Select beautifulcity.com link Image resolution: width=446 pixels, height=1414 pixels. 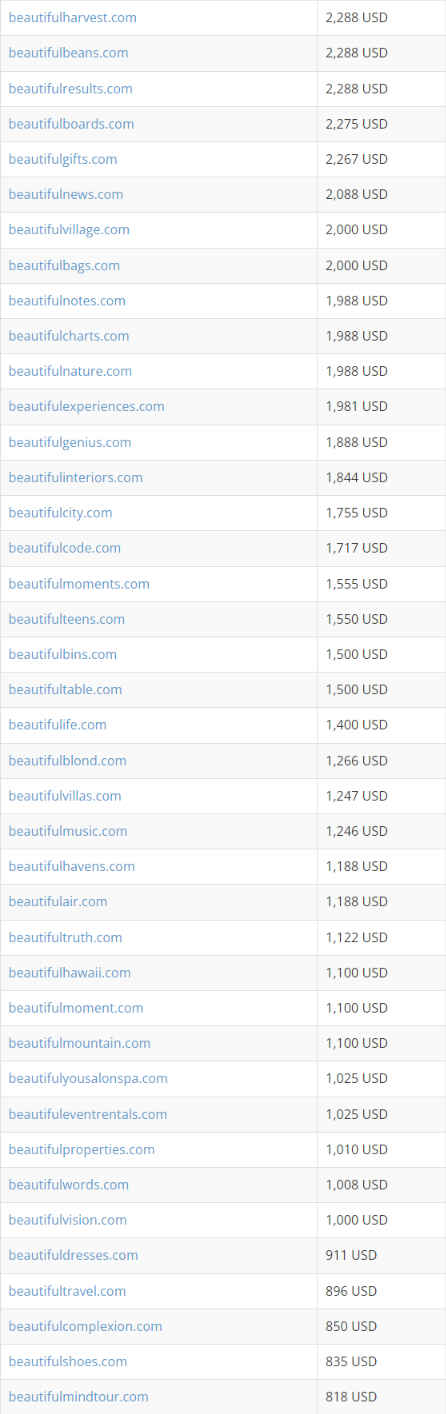point(61,512)
